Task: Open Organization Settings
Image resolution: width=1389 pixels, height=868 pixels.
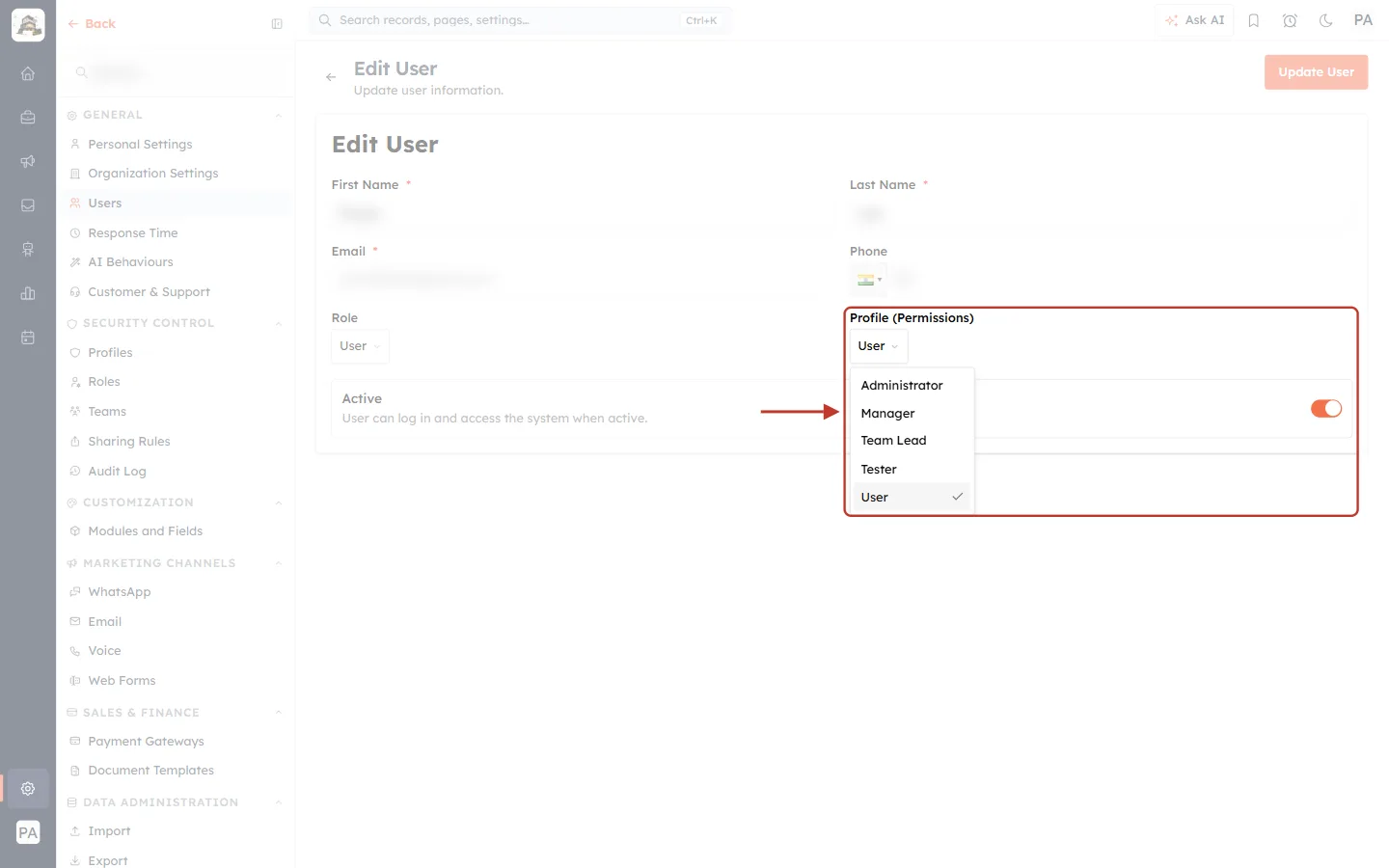Action: [152, 174]
